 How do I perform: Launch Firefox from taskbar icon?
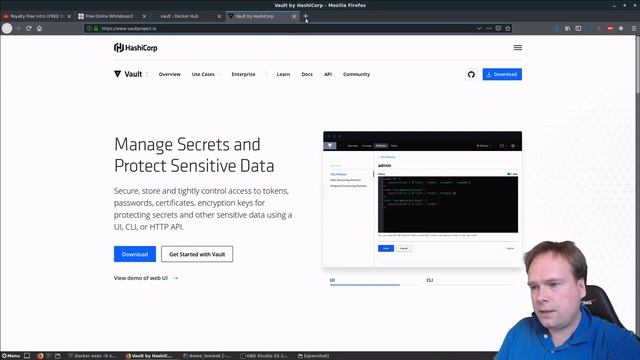tap(40, 356)
